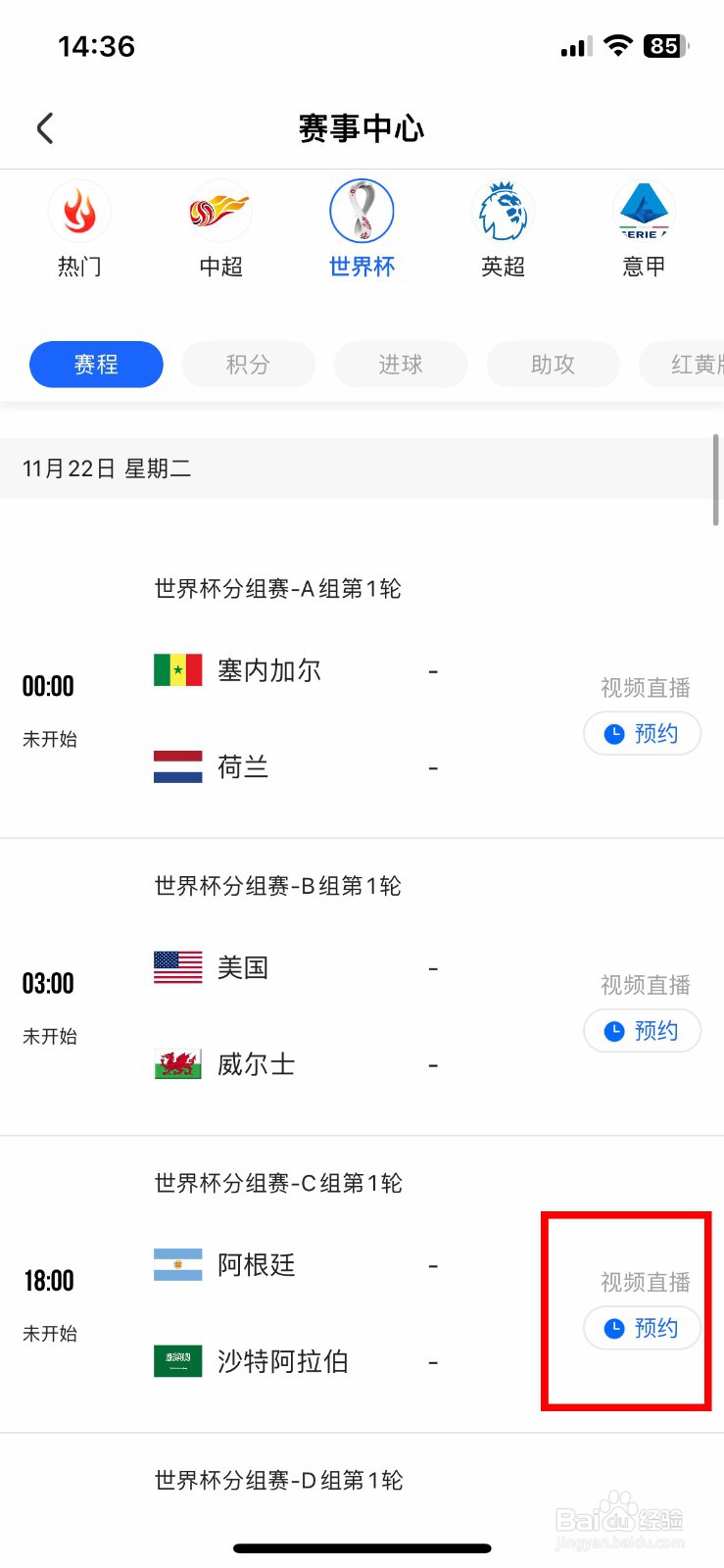Tap the Argentina flag icon
Image resolution: width=724 pixels, height=1568 pixels.
click(178, 1265)
